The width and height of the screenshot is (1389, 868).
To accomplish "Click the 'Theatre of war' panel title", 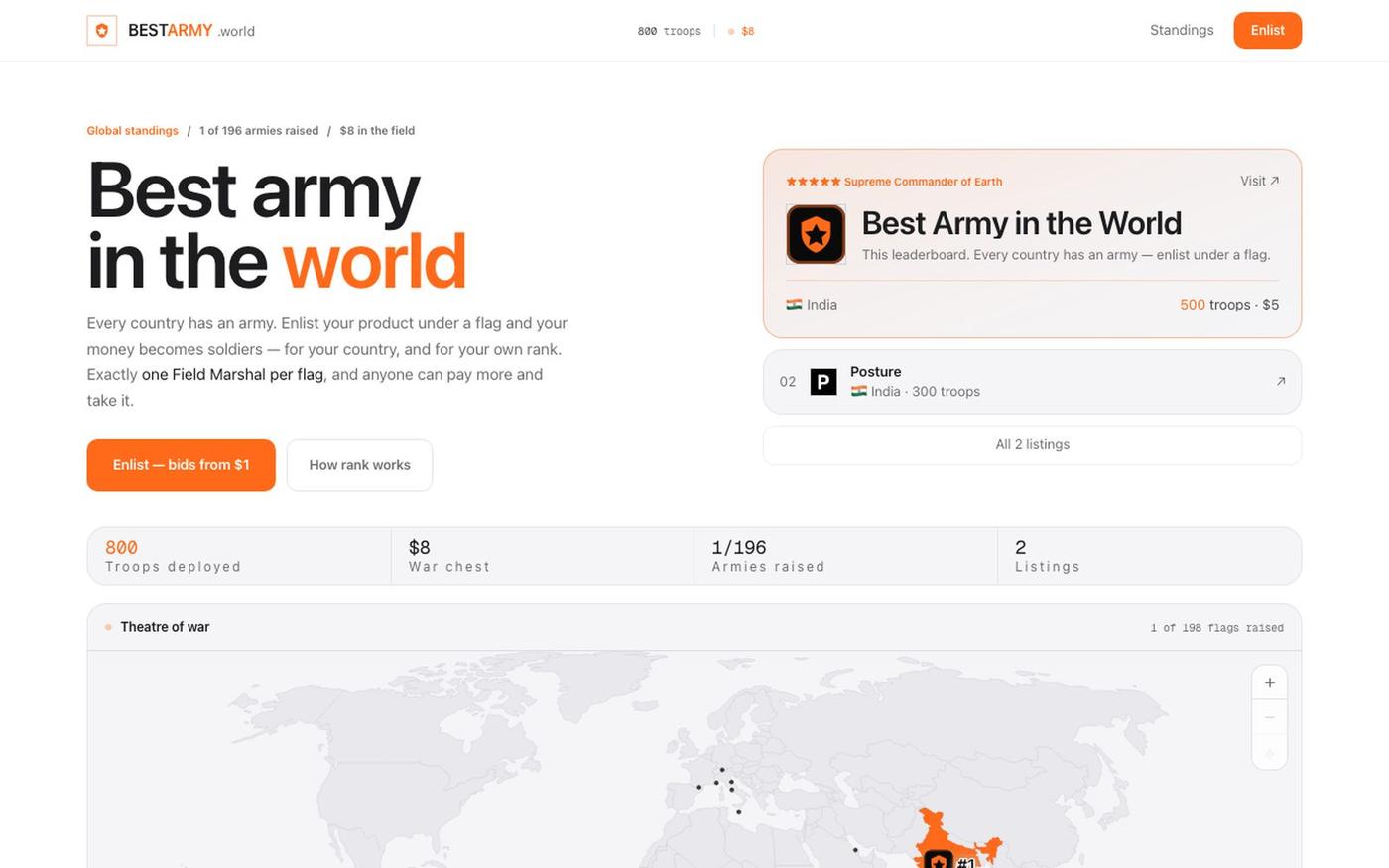I will (x=165, y=627).
